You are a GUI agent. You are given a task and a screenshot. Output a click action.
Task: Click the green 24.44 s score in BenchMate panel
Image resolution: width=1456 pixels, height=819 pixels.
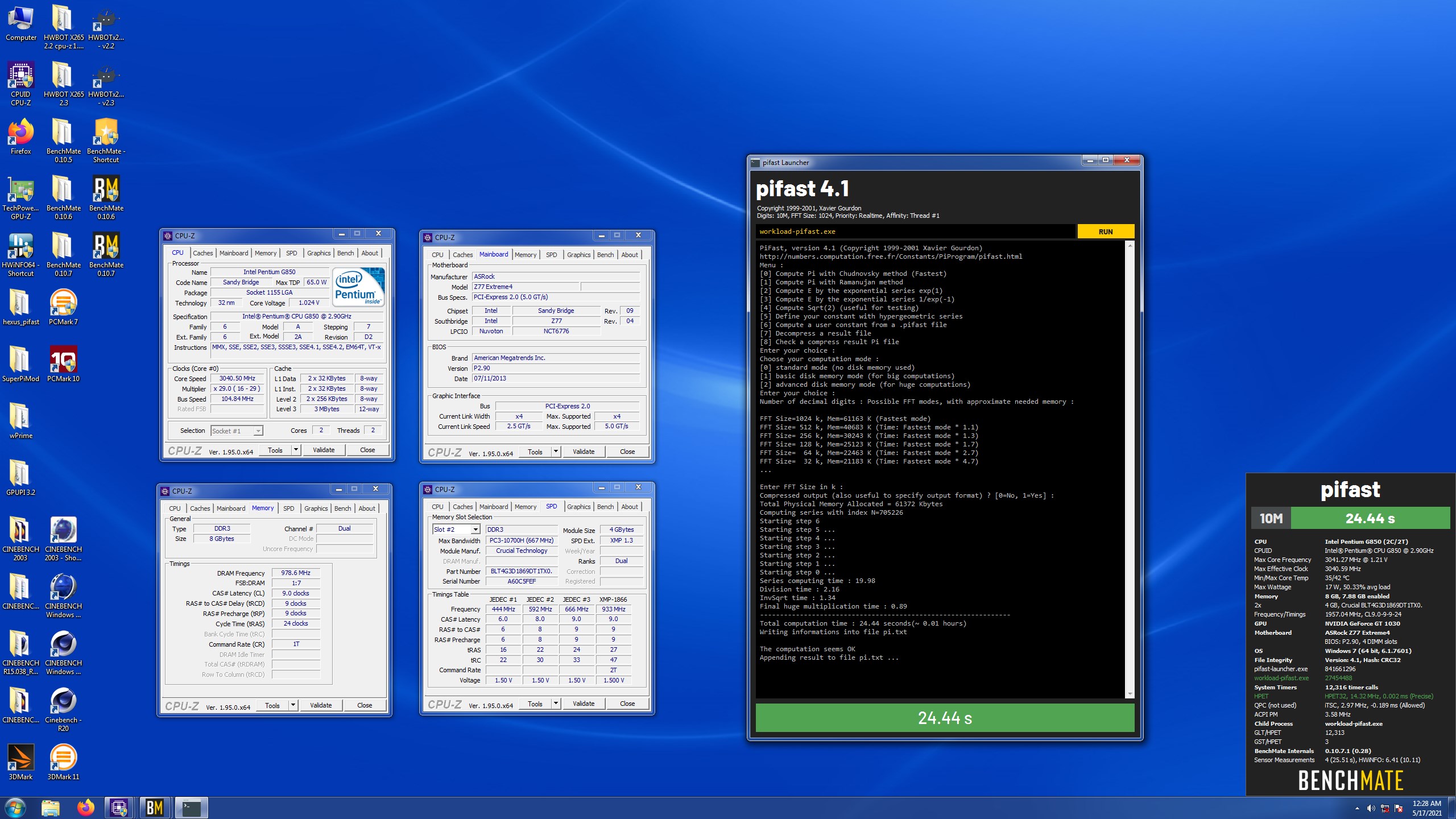pyautogui.click(x=1370, y=518)
